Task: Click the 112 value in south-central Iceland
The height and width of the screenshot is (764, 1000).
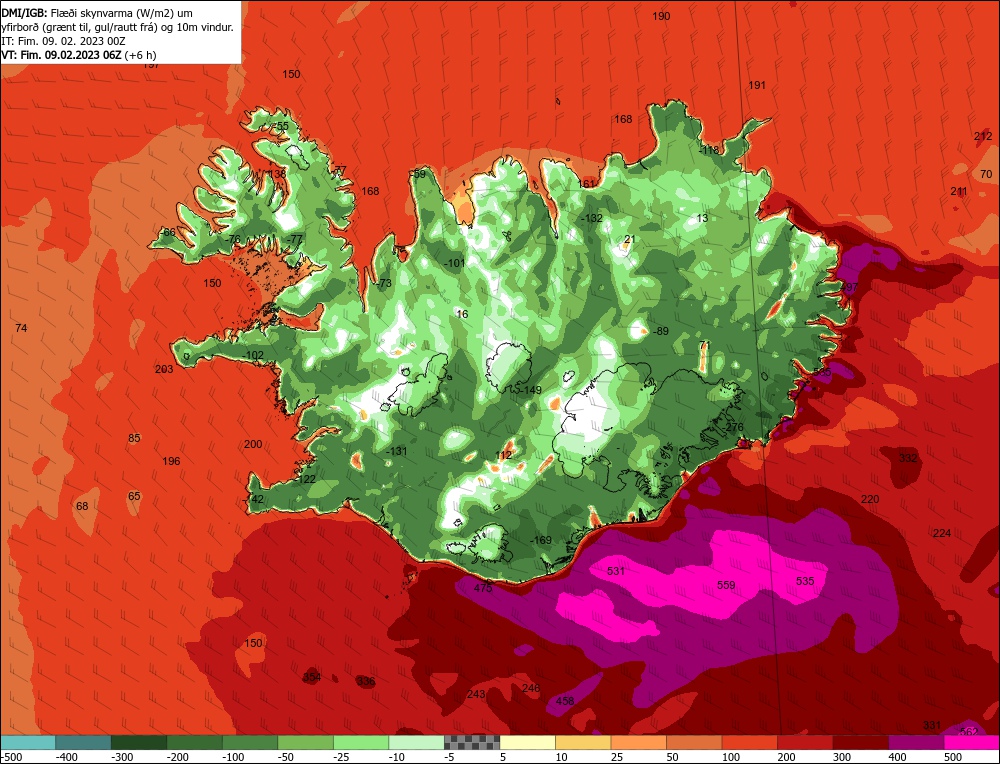Action: 503,455
